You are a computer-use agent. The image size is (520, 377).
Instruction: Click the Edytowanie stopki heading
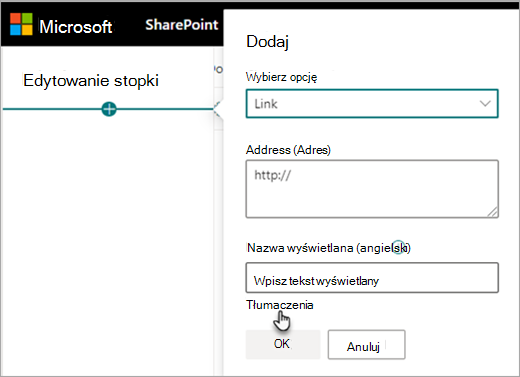tap(91, 81)
